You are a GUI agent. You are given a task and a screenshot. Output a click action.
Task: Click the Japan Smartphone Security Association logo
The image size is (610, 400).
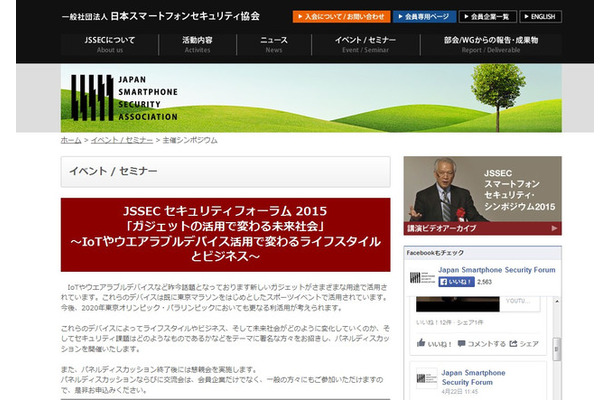click(124, 98)
